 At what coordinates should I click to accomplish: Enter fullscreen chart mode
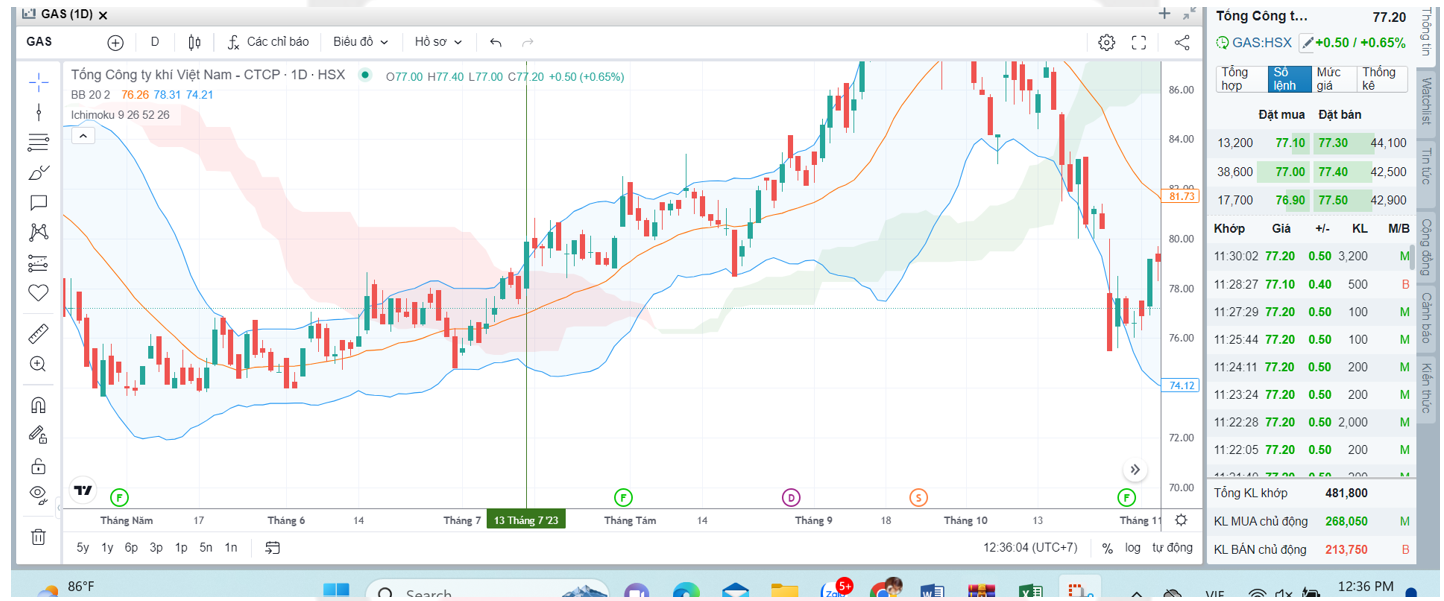point(1139,42)
